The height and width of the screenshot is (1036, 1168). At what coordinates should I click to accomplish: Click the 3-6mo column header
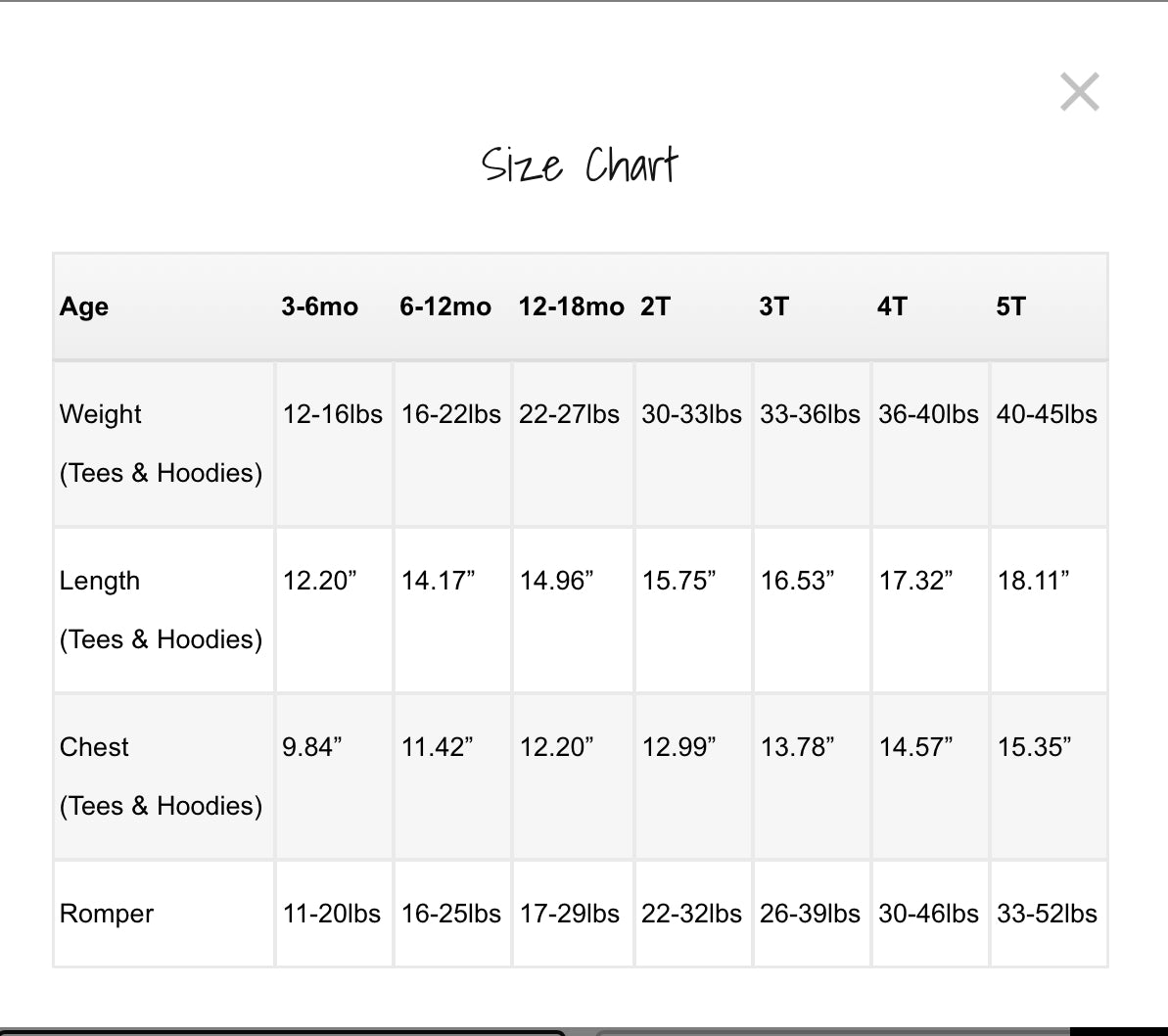click(x=320, y=306)
